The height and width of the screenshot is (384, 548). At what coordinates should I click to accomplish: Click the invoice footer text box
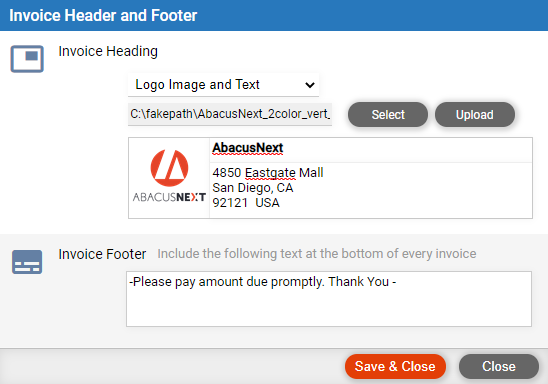(329, 299)
